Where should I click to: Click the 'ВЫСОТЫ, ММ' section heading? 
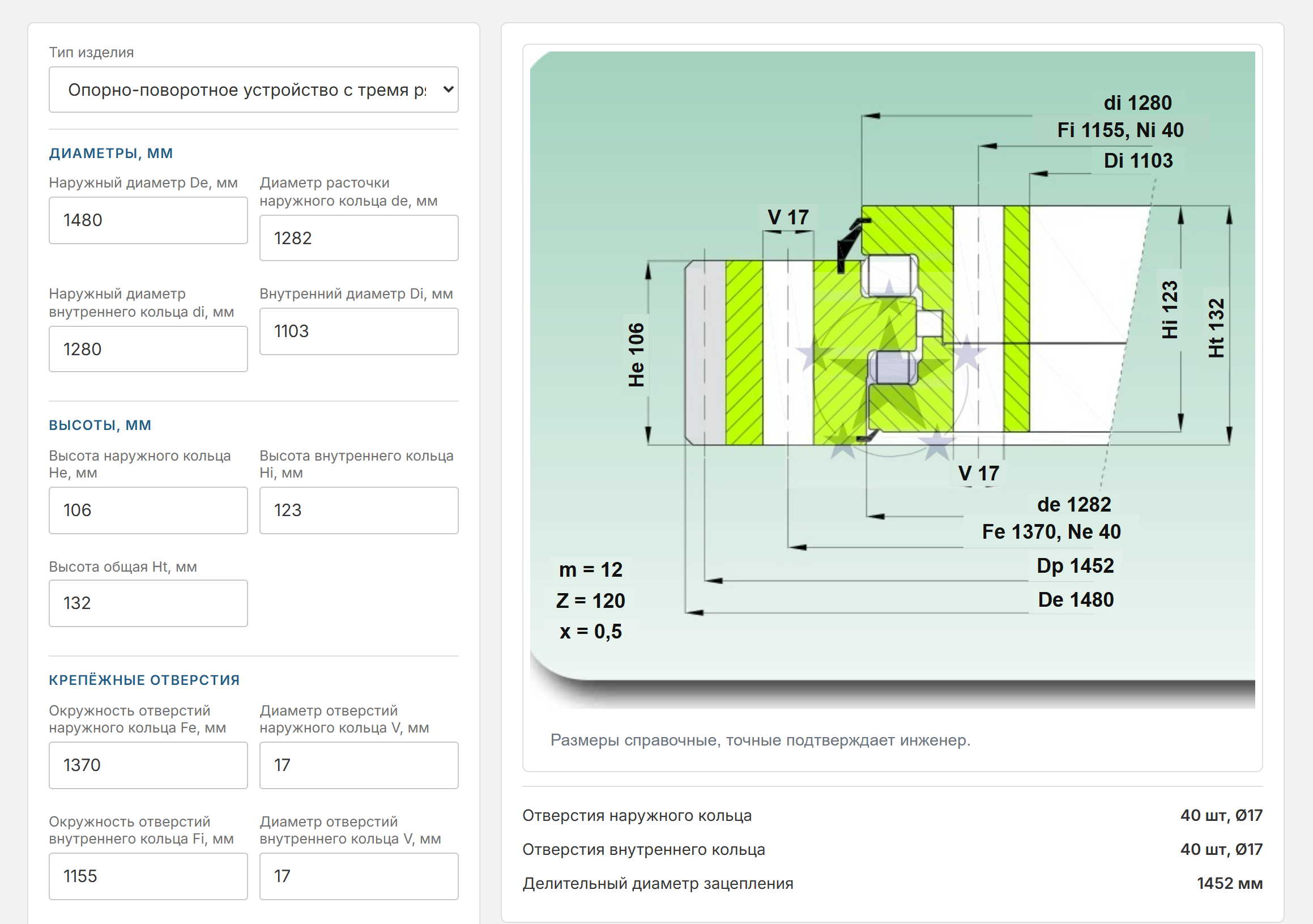(100, 425)
